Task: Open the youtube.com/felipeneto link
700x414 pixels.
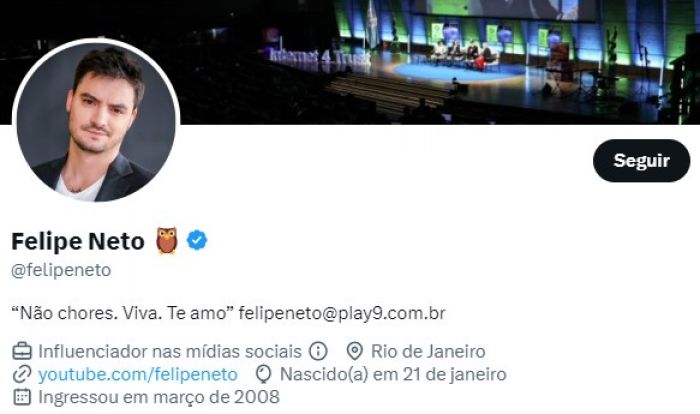Action: (x=138, y=374)
